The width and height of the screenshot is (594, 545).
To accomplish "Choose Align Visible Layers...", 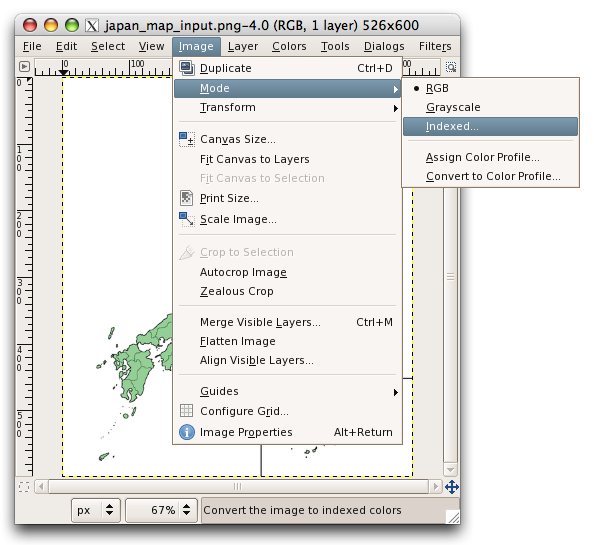I will click(x=287, y=360).
